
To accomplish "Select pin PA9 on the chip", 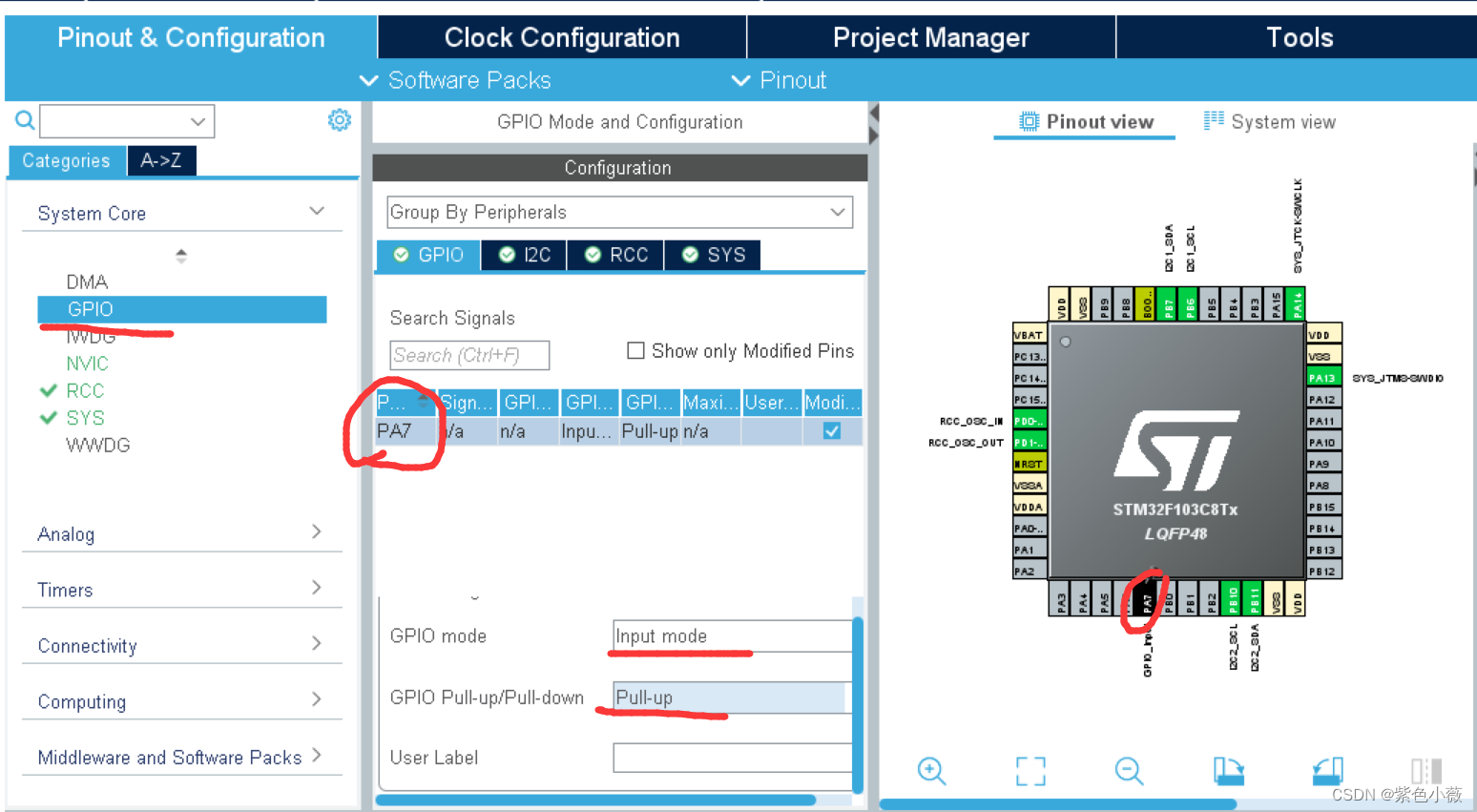I will click(x=1323, y=464).
